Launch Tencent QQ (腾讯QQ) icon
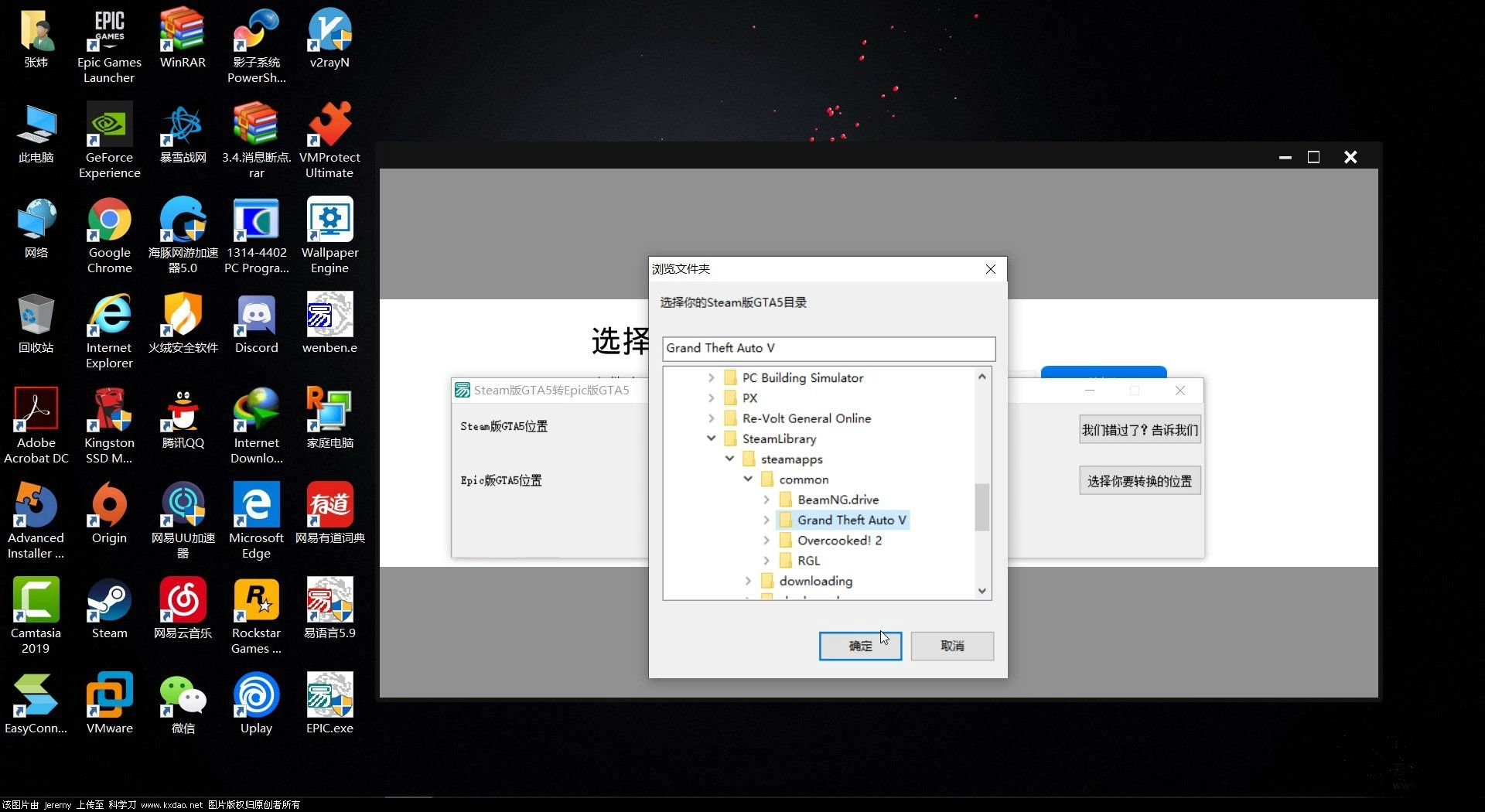1485x812 pixels. 183,419
